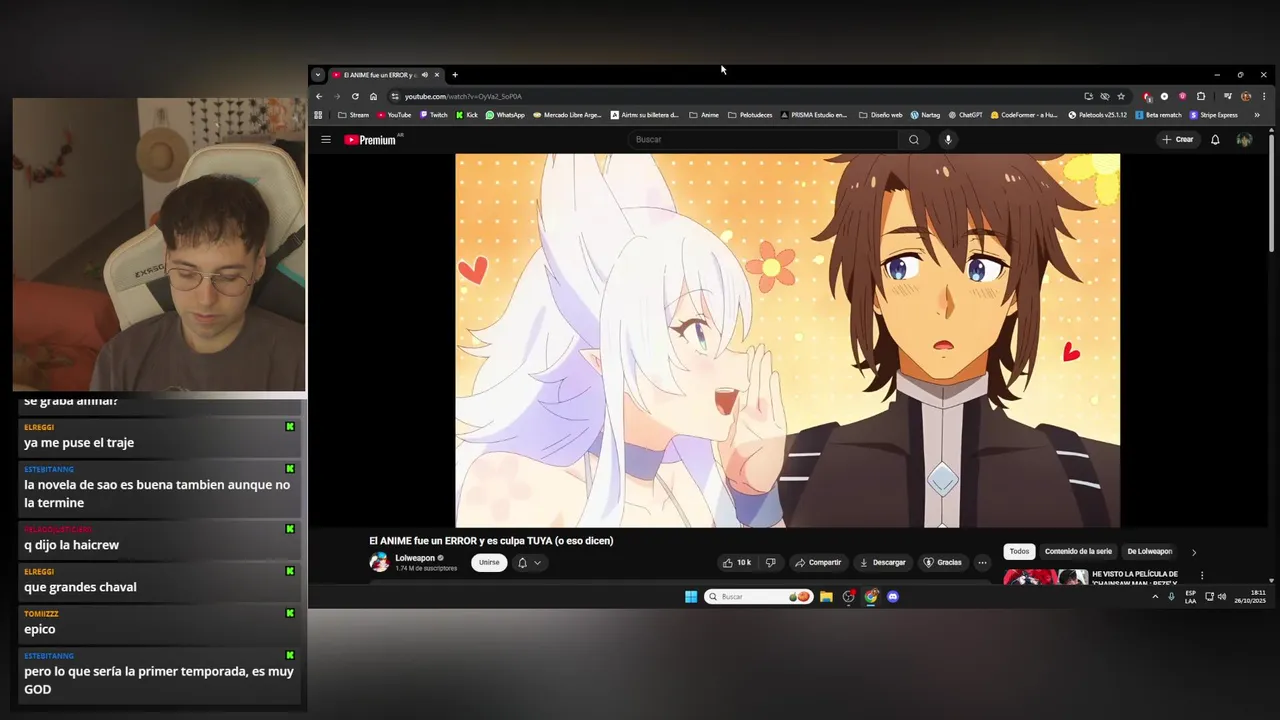This screenshot has height=720, width=1280.
Task: View site information icon in address bar
Action: coord(395,96)
